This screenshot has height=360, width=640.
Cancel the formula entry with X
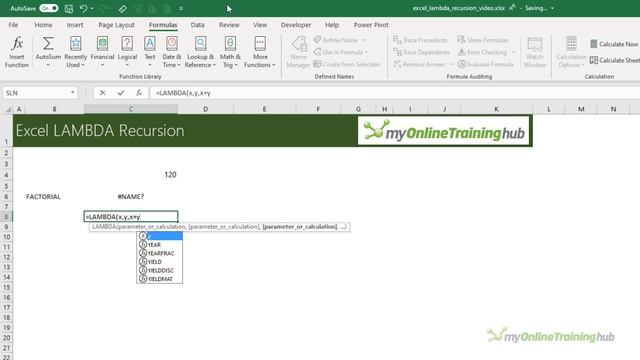click(102, 93)
